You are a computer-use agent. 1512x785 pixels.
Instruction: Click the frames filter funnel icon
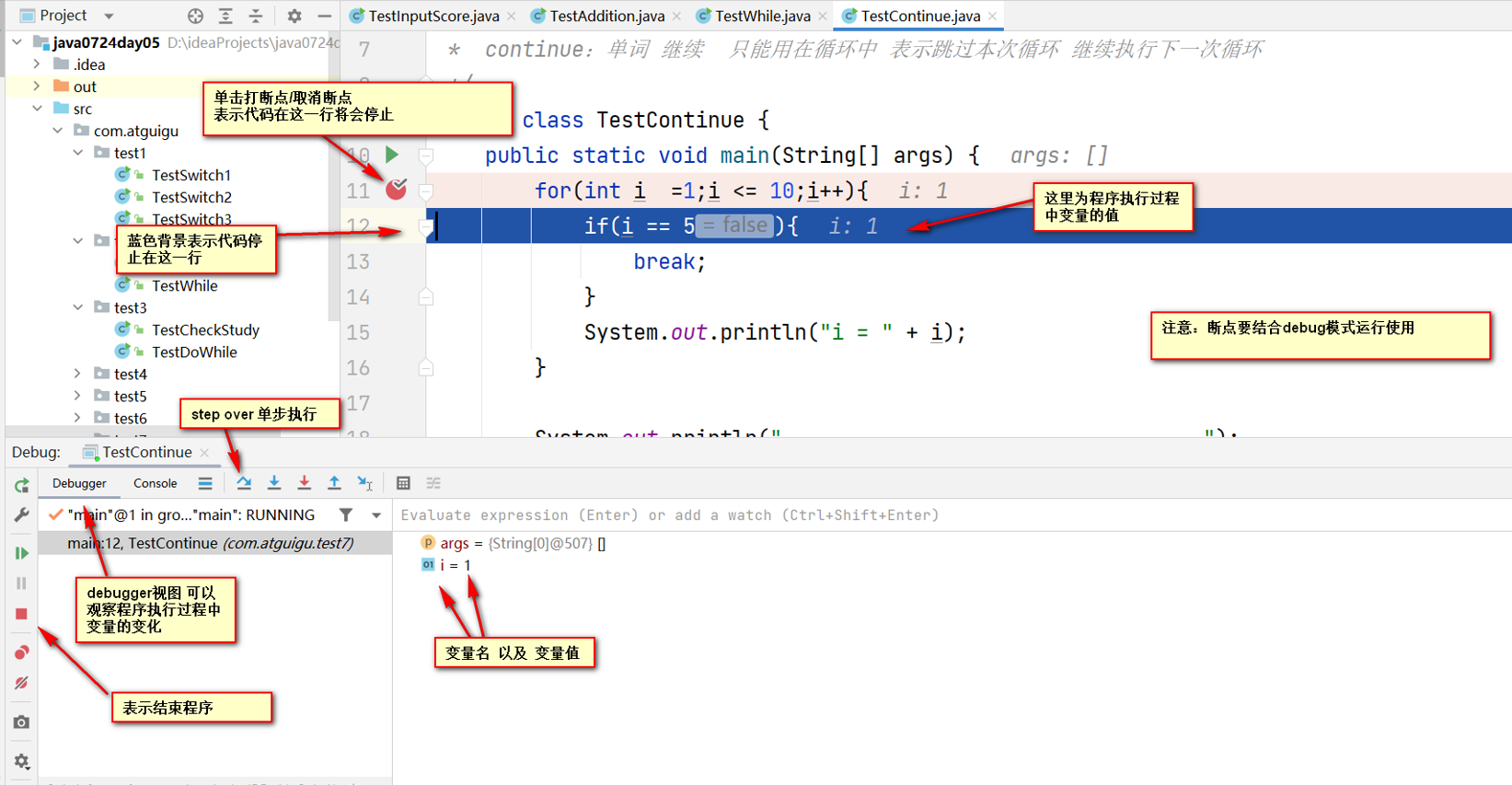click(346, 515)
